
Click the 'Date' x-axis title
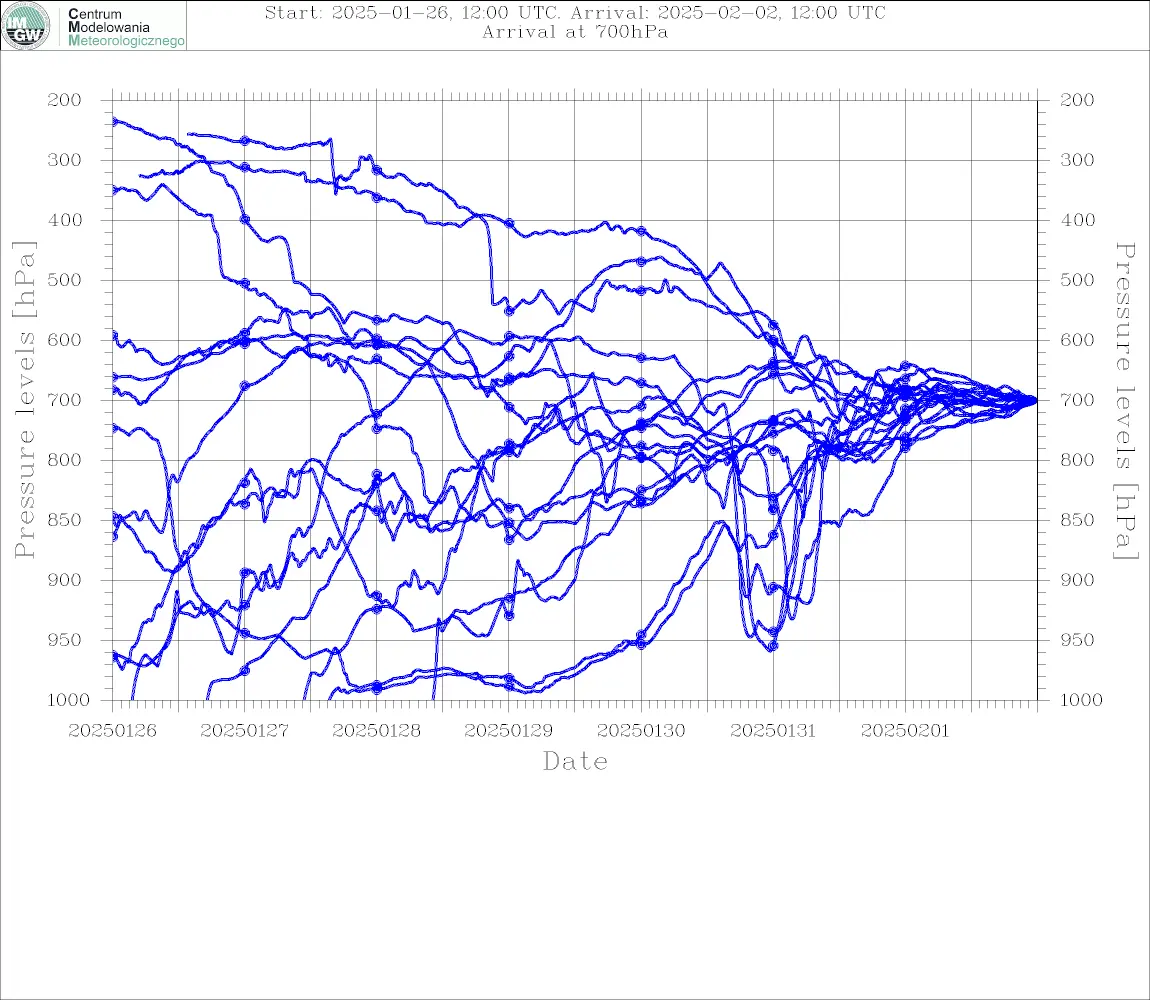pyautogui.click(x=576, y=761)
